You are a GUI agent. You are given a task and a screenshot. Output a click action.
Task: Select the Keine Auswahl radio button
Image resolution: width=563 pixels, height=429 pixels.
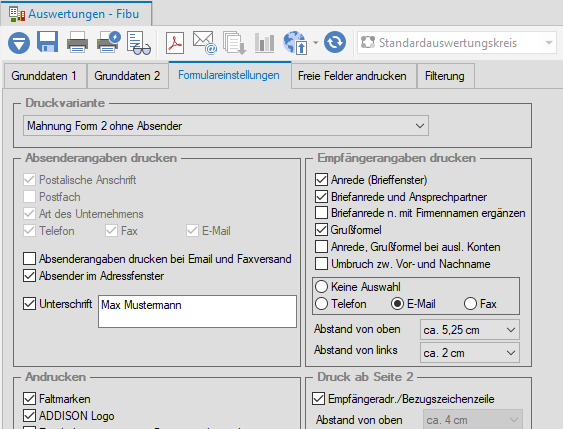tap(321, 286)
